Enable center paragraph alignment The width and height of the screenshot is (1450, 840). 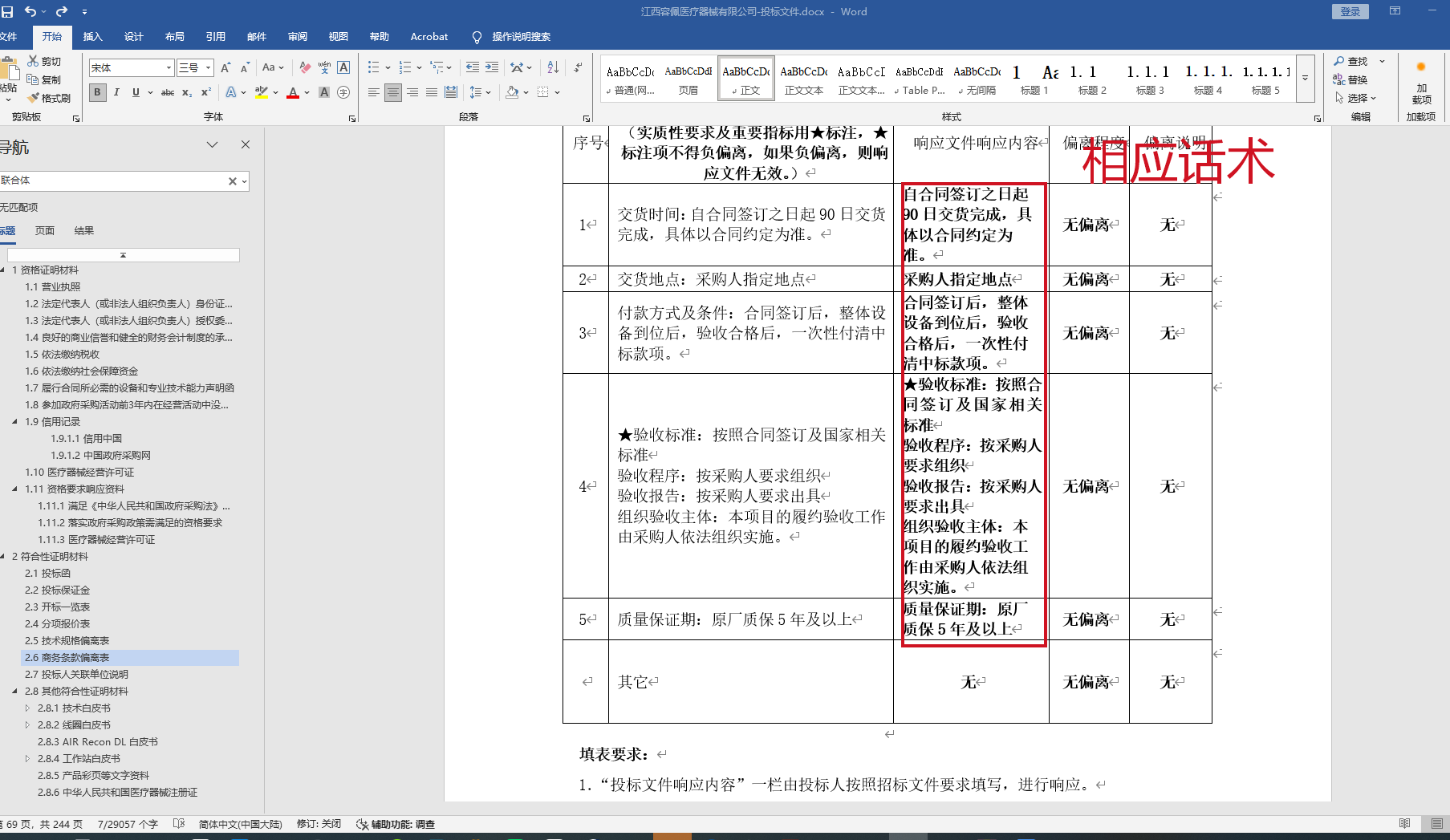point(393,93)
